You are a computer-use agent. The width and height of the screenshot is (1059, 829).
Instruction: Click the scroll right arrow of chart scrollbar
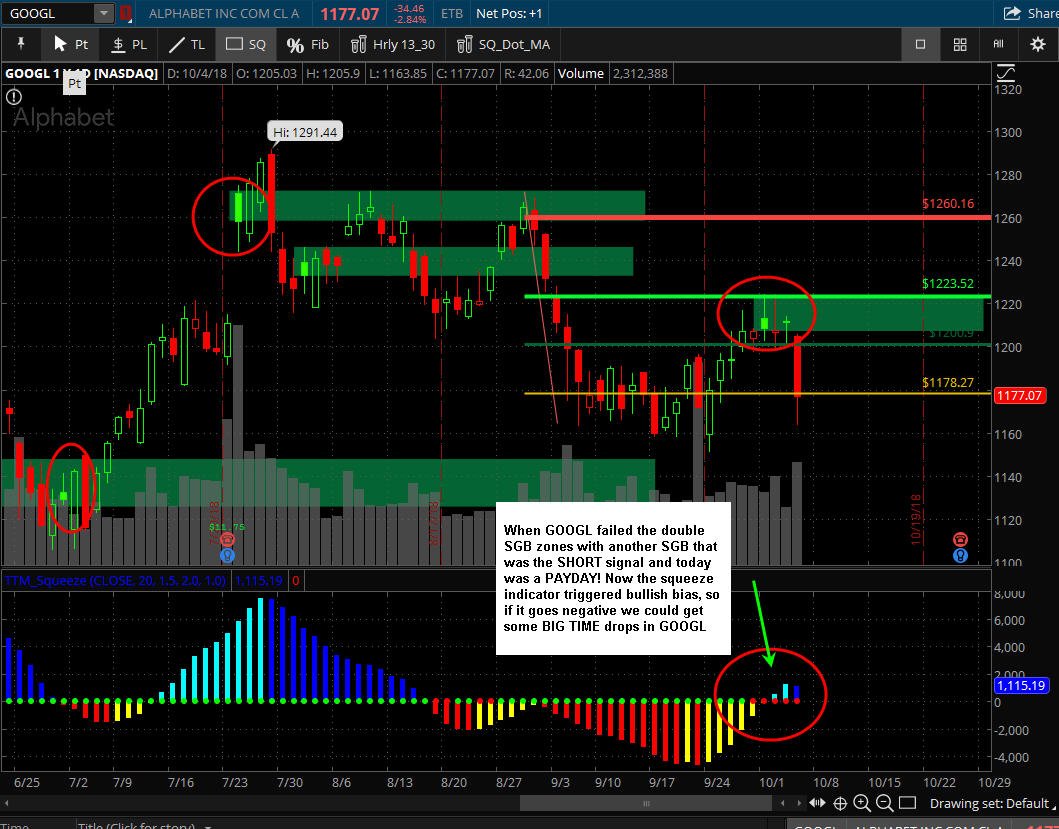click(x=799, y=803)
